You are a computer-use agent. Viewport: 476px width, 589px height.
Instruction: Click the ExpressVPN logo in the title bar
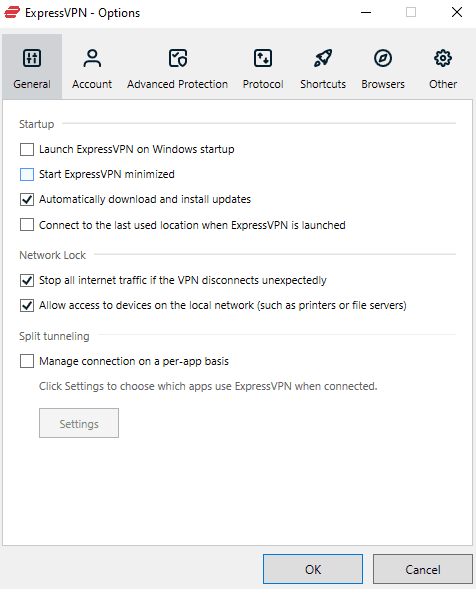coord(12,12)
